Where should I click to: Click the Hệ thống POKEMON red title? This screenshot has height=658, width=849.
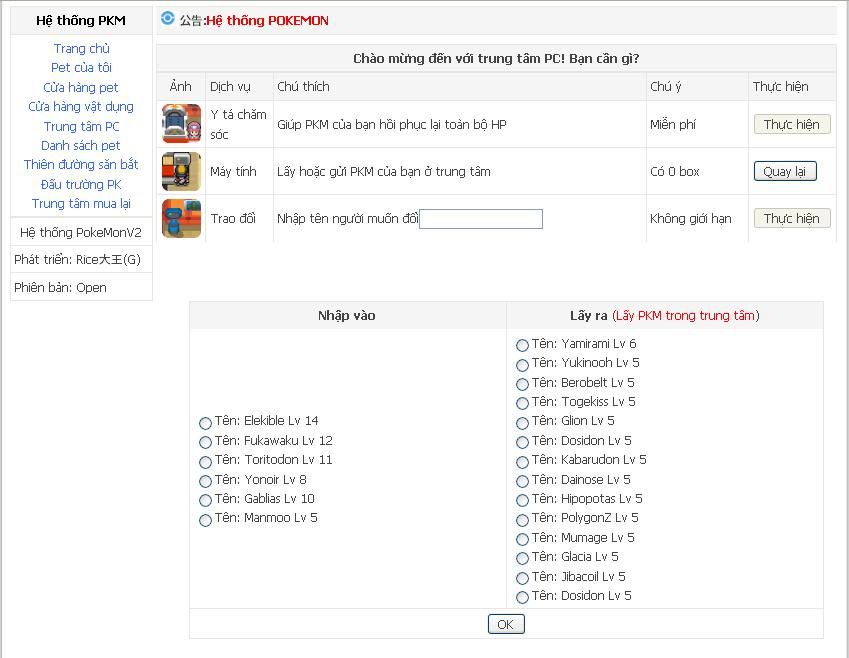267,21
